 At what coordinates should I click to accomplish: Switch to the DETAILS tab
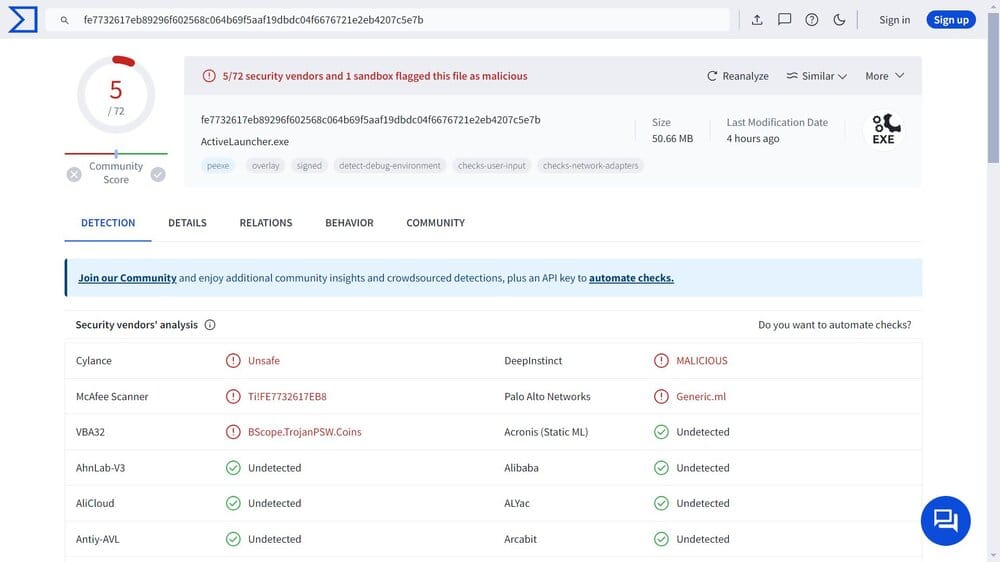187,223
